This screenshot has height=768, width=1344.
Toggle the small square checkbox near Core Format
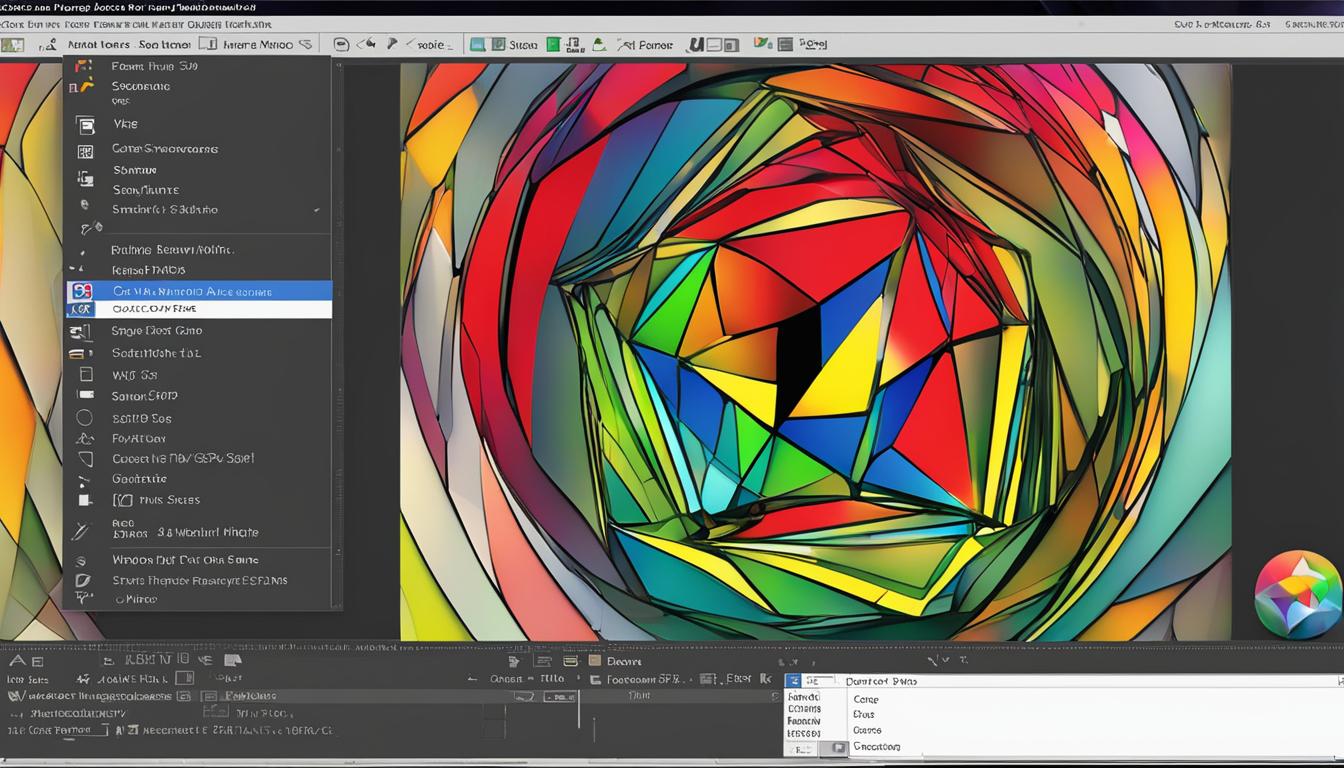point(104,730)
